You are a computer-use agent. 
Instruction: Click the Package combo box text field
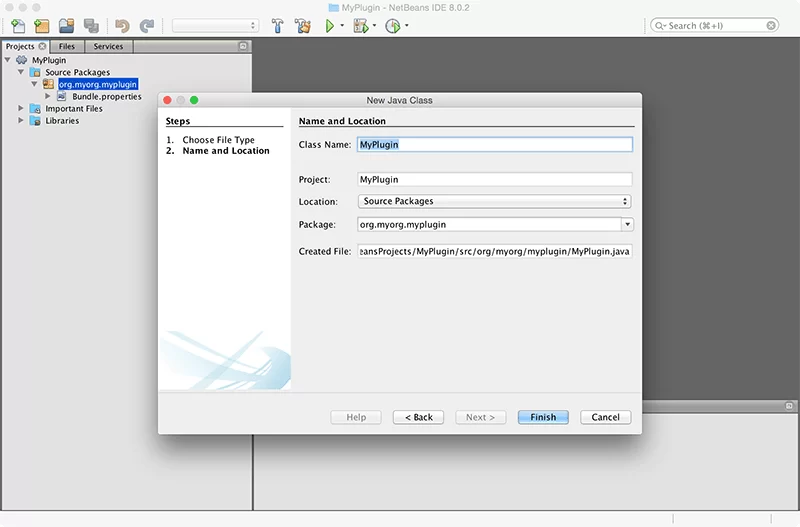(x=489, y=224)
